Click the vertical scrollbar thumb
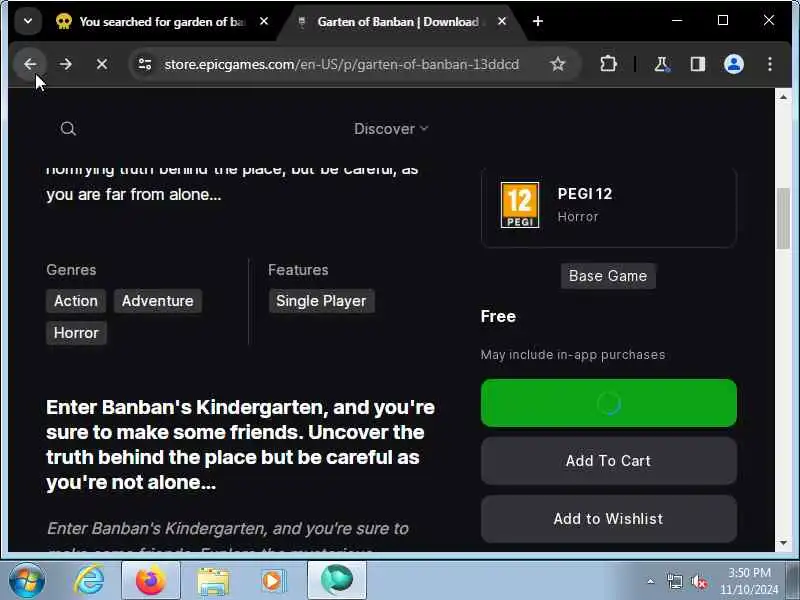Image resolution: width=800 pixels, height=600 pixels. (783, 219)
